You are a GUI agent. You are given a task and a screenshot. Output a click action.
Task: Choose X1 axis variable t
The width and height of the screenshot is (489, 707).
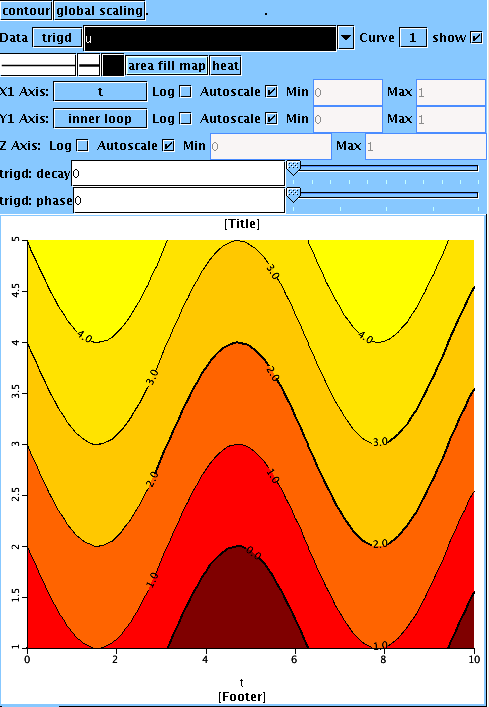[100, 92]
